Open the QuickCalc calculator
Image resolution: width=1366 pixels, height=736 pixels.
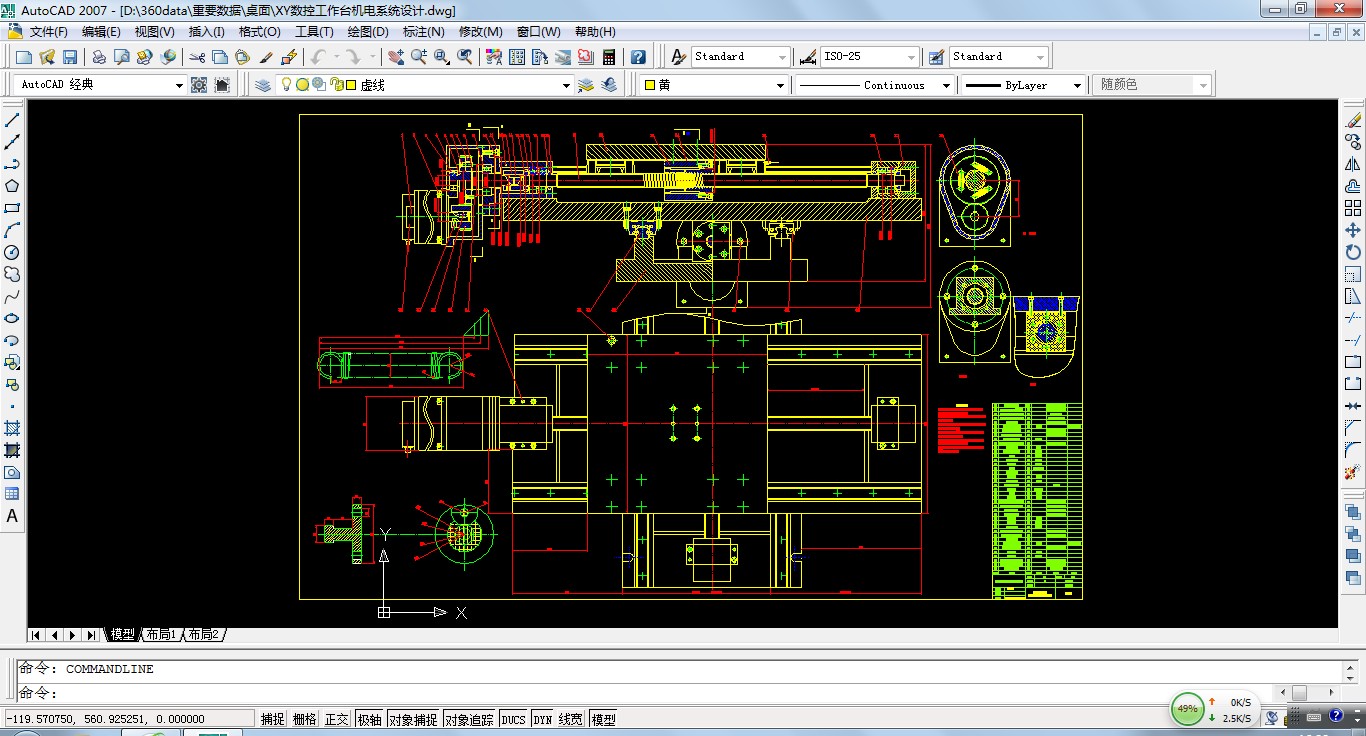click(608, 57)
